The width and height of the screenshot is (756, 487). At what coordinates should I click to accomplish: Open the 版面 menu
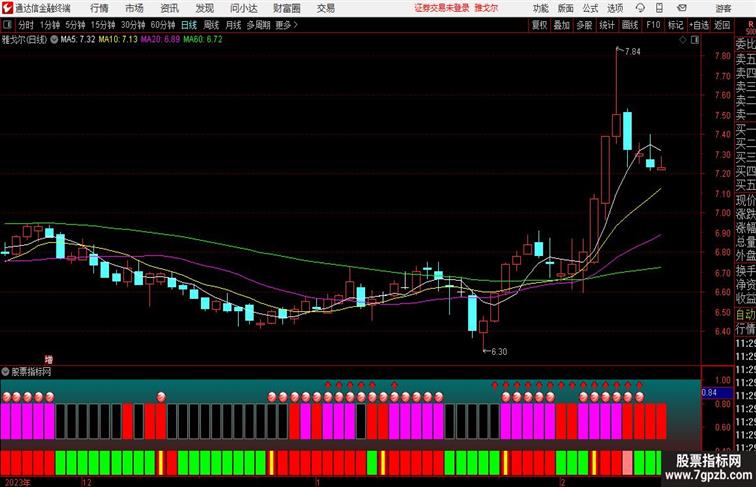566,8
